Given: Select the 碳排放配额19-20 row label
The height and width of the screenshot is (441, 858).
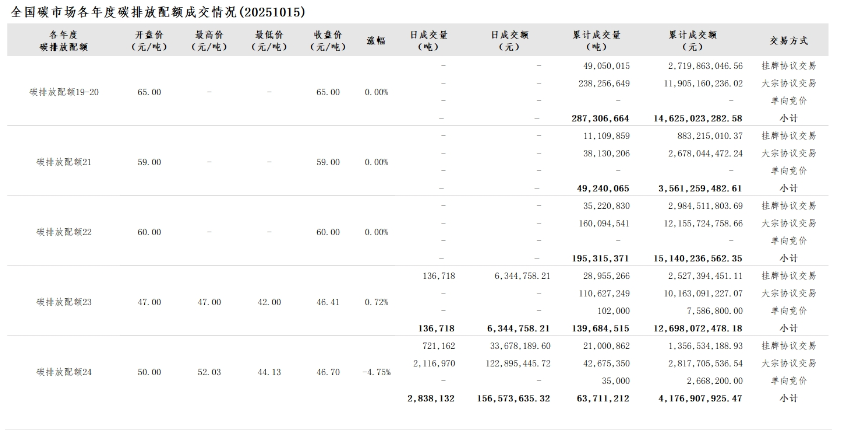Looking at the screenshot, I should click(x=64, y=92).
